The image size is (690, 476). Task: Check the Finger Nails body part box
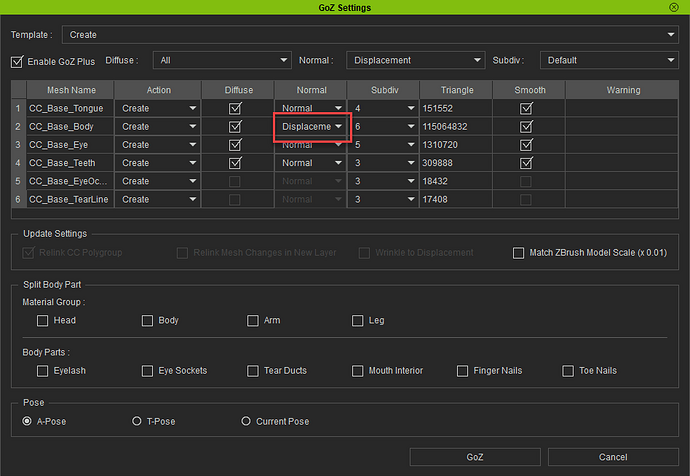462,371
